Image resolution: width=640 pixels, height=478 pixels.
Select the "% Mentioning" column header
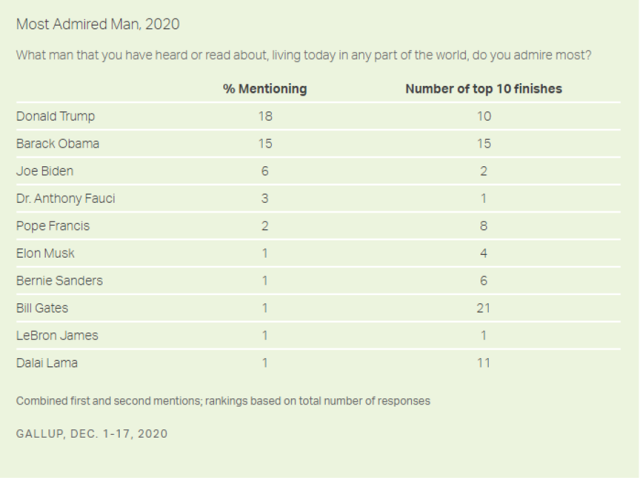[265, 89]
